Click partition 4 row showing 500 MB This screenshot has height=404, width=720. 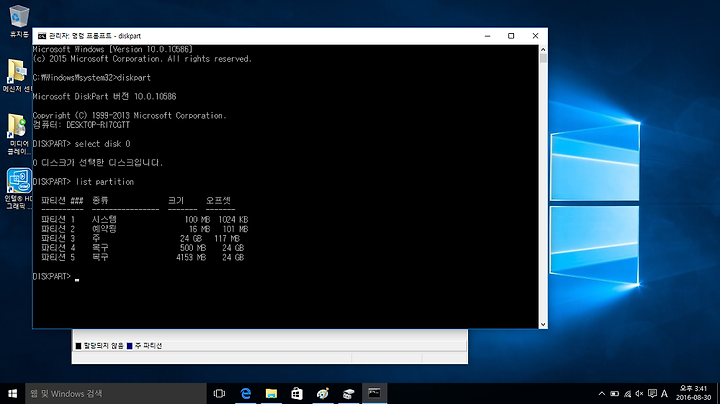(142, 248)
